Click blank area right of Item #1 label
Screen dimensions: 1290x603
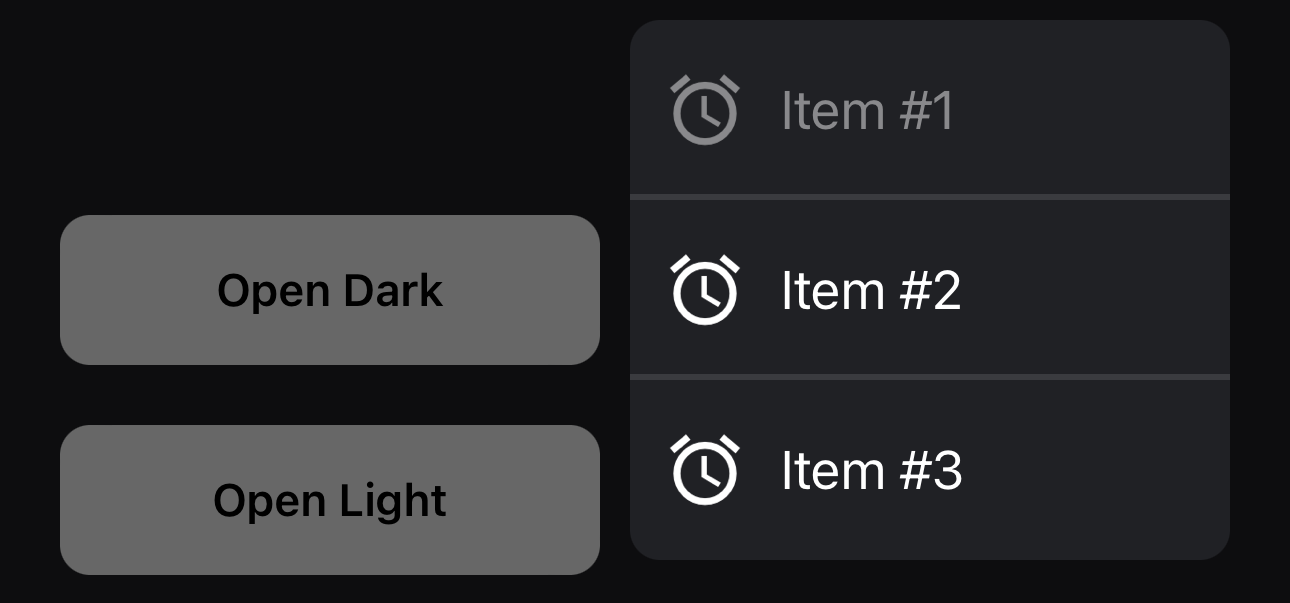[x=1100, y=110]
